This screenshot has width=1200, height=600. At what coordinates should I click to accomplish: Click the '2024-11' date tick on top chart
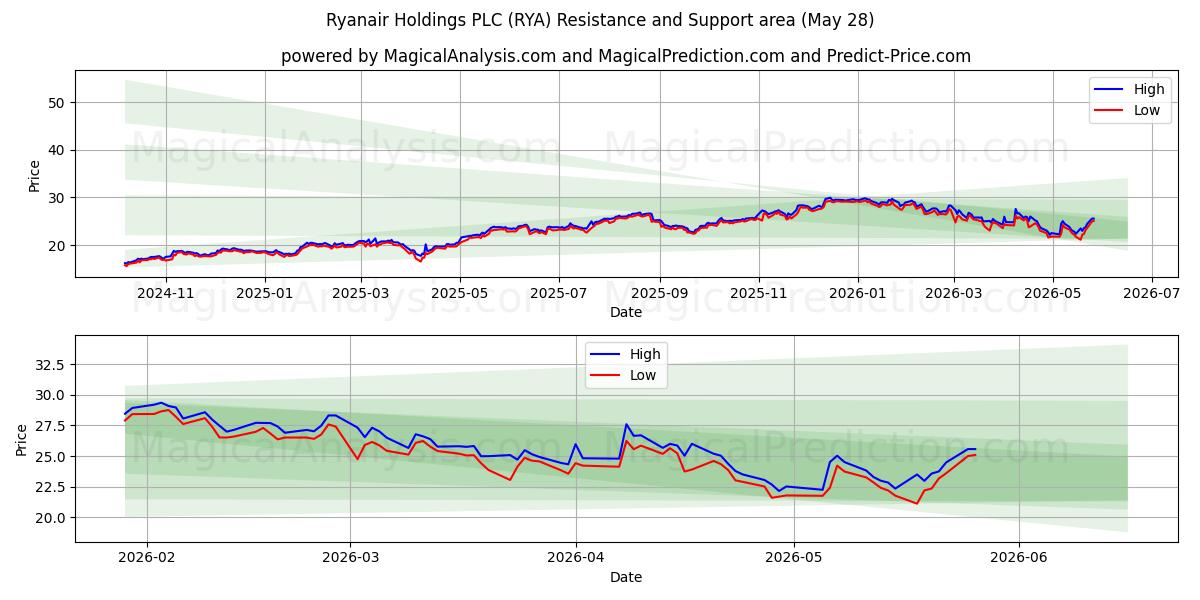click(x=165, y=293)
